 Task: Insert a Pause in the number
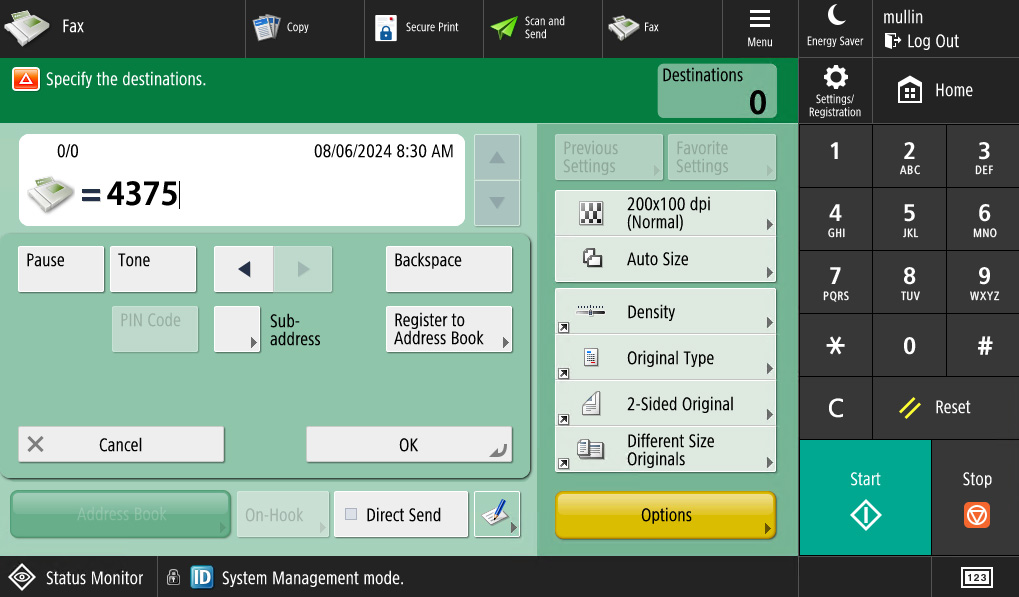pos(61,268)
